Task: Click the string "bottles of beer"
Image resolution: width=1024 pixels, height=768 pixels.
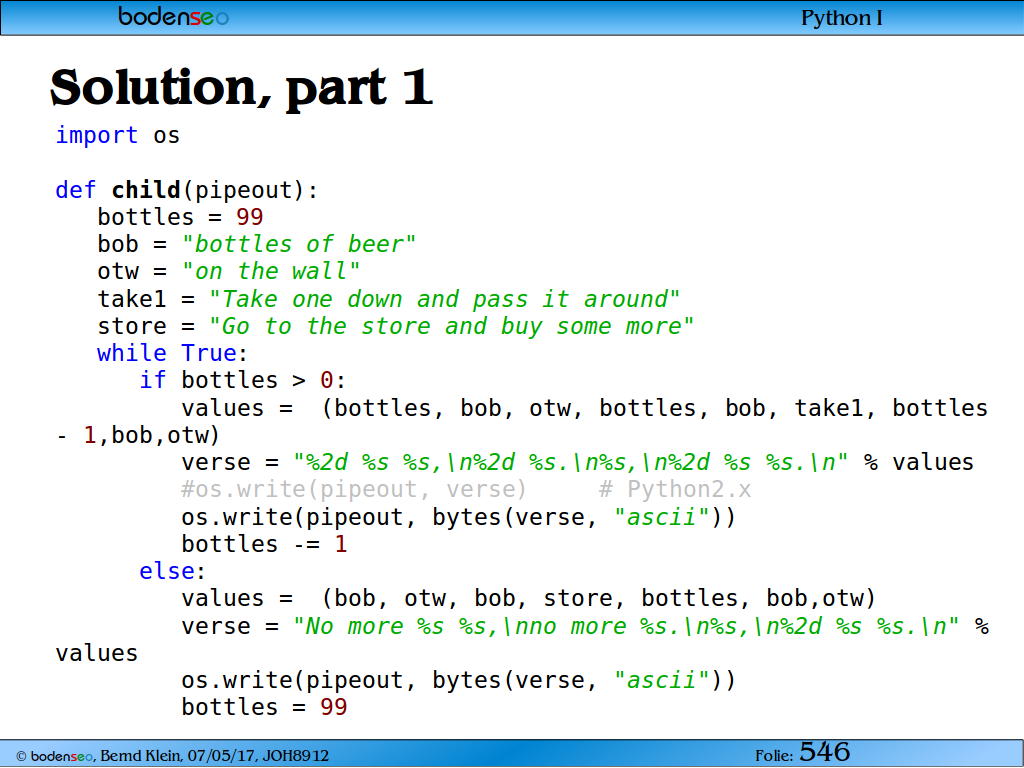Action: point(298,244)
